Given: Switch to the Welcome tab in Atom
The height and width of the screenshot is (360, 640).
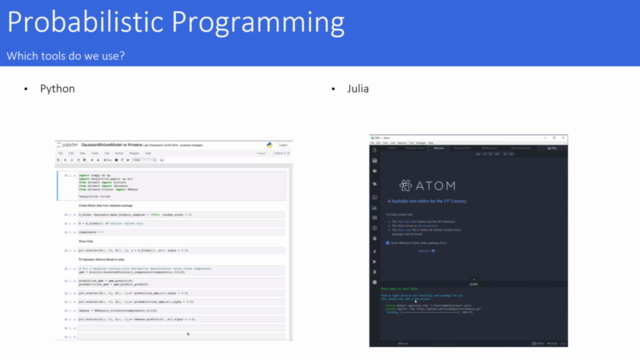Looking at the screenshot, I should (439, 148).
